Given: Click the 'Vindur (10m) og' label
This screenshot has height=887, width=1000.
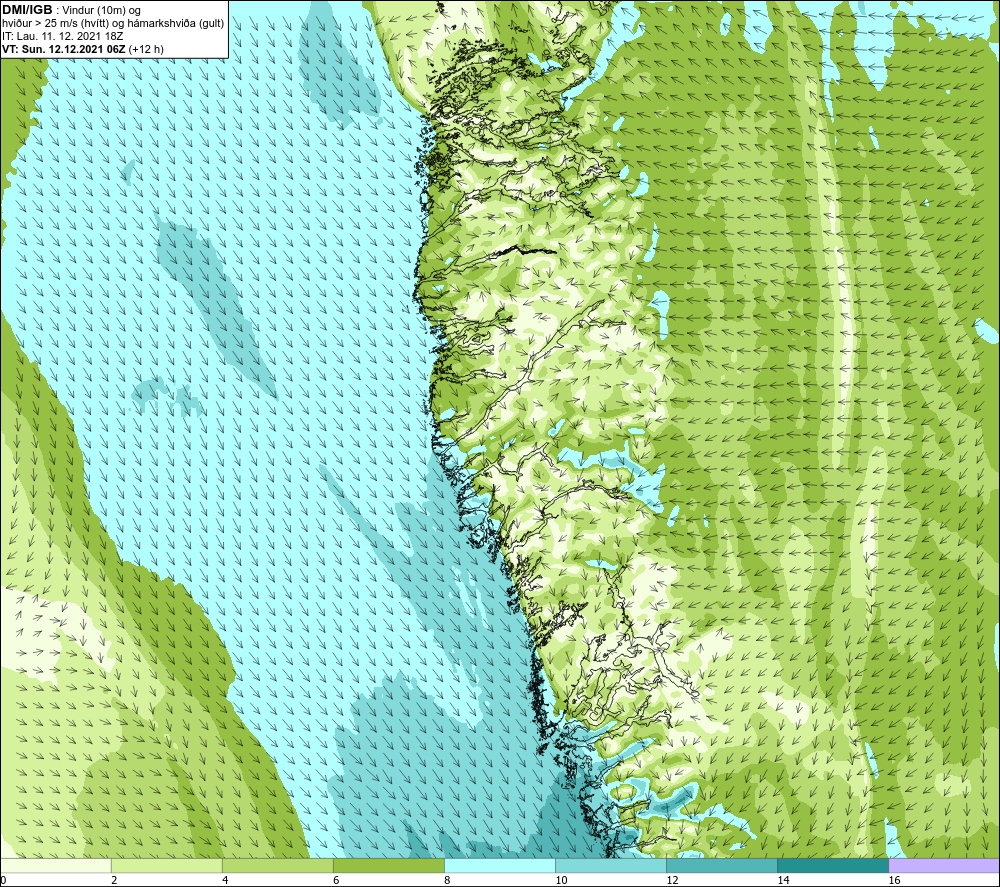Looking at the screenshot, I should [x=101, y=11].
